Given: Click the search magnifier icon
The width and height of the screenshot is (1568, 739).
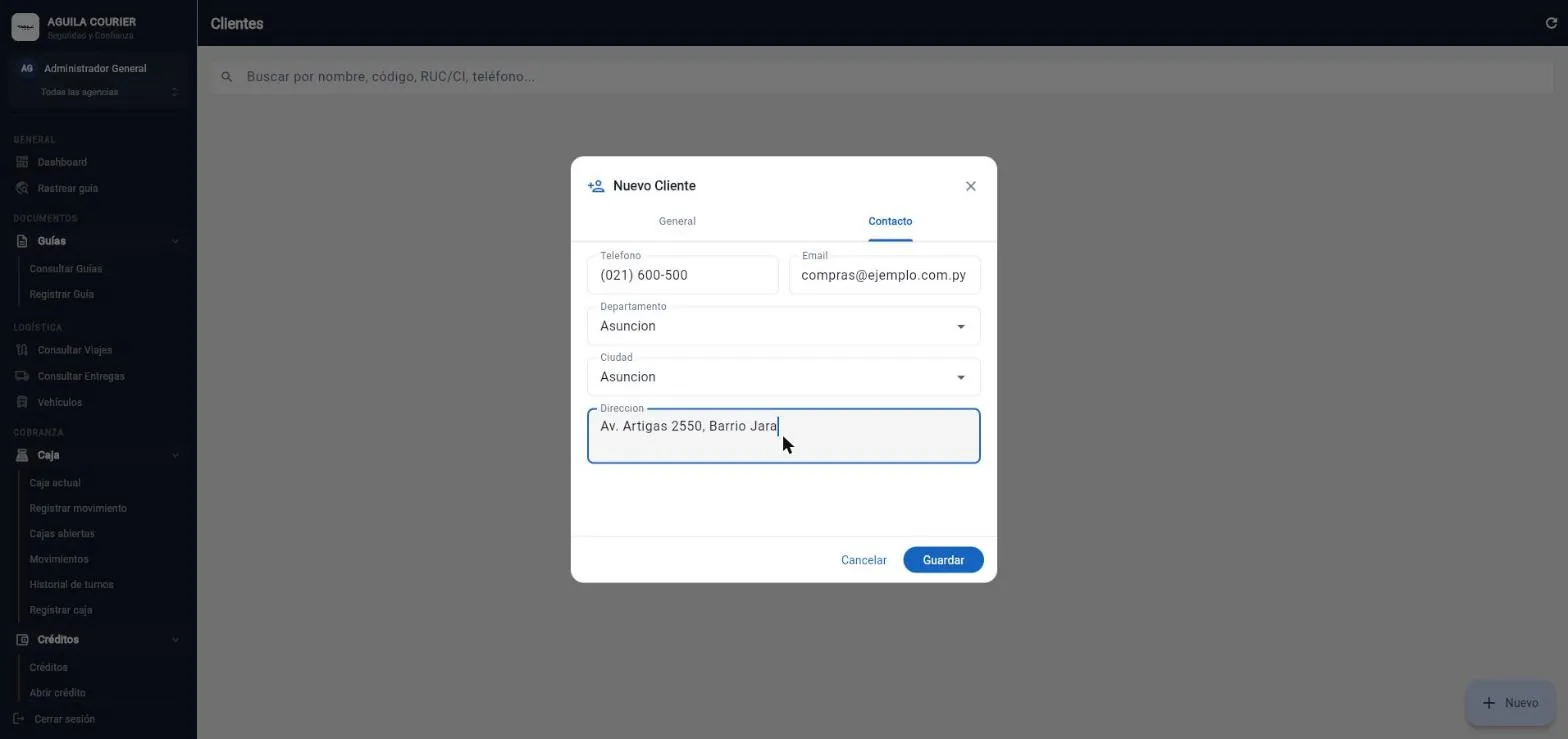Looking at the screenshot, I should click(227, 77).
